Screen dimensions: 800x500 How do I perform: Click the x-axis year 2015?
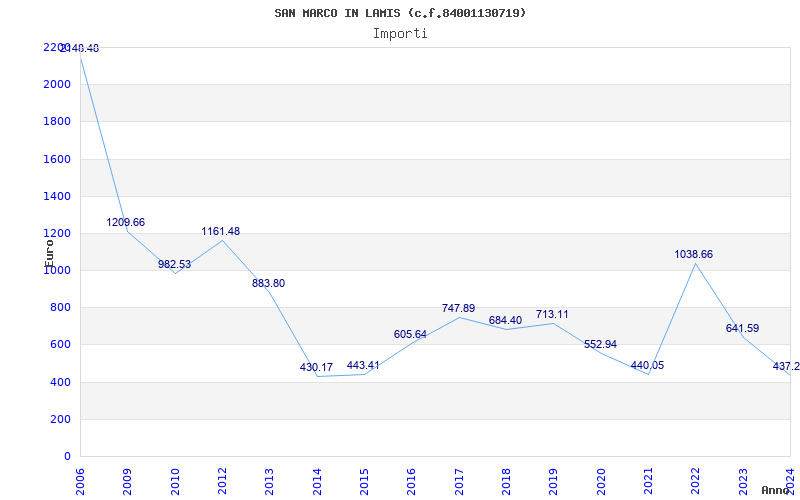pyautogui.click(x=364, y=482)
